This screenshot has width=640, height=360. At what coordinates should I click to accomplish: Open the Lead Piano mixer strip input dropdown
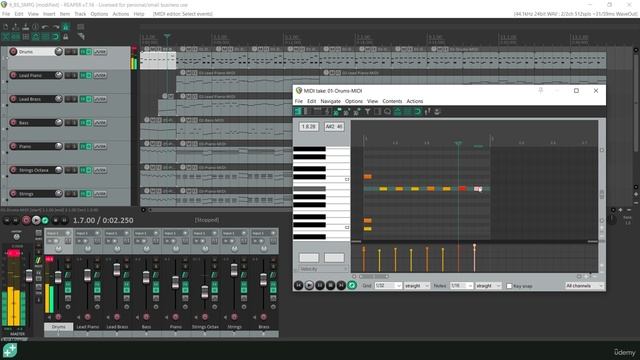[88, 233]
